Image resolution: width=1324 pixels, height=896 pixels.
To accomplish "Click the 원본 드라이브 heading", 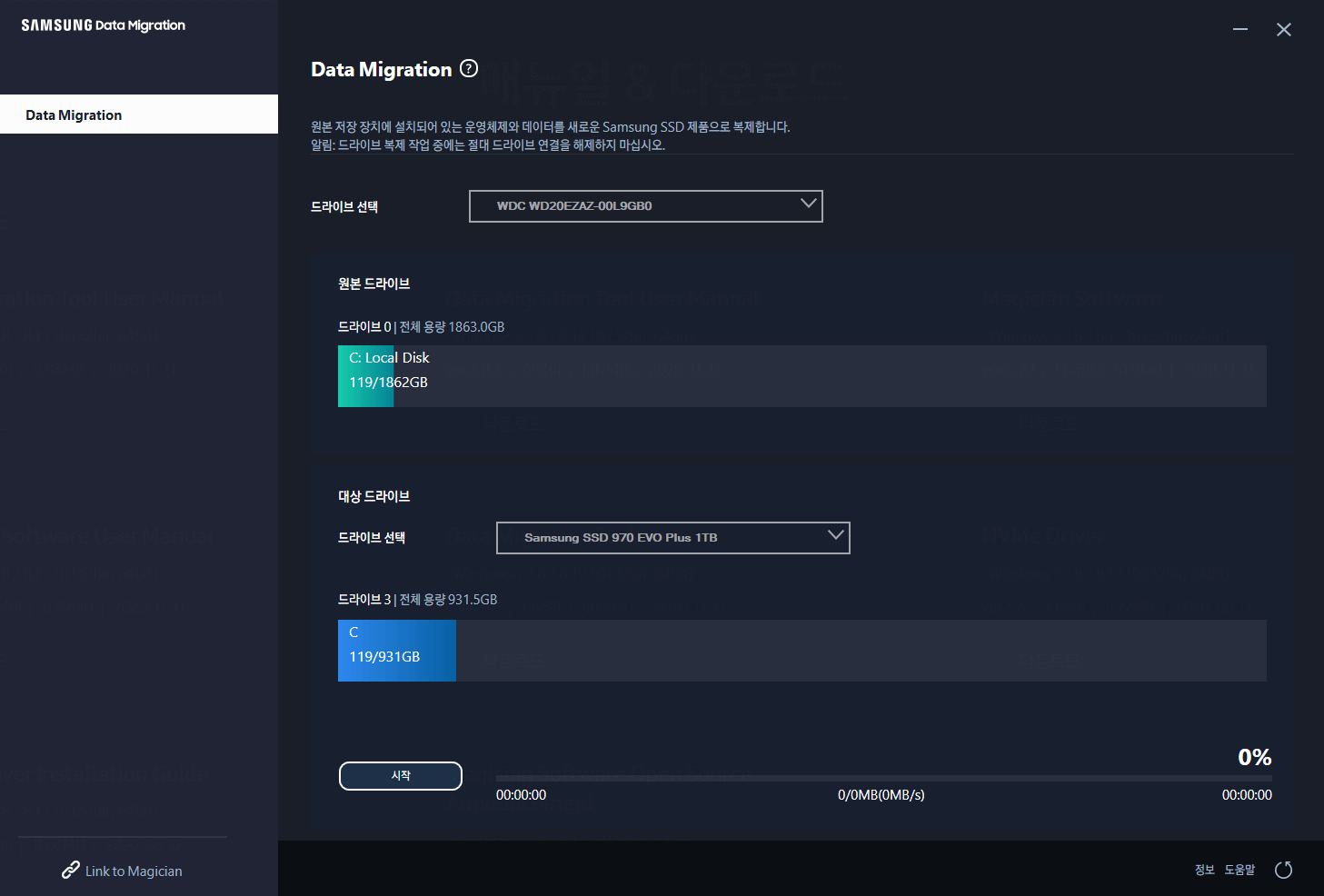I will [x=374, y=284].
